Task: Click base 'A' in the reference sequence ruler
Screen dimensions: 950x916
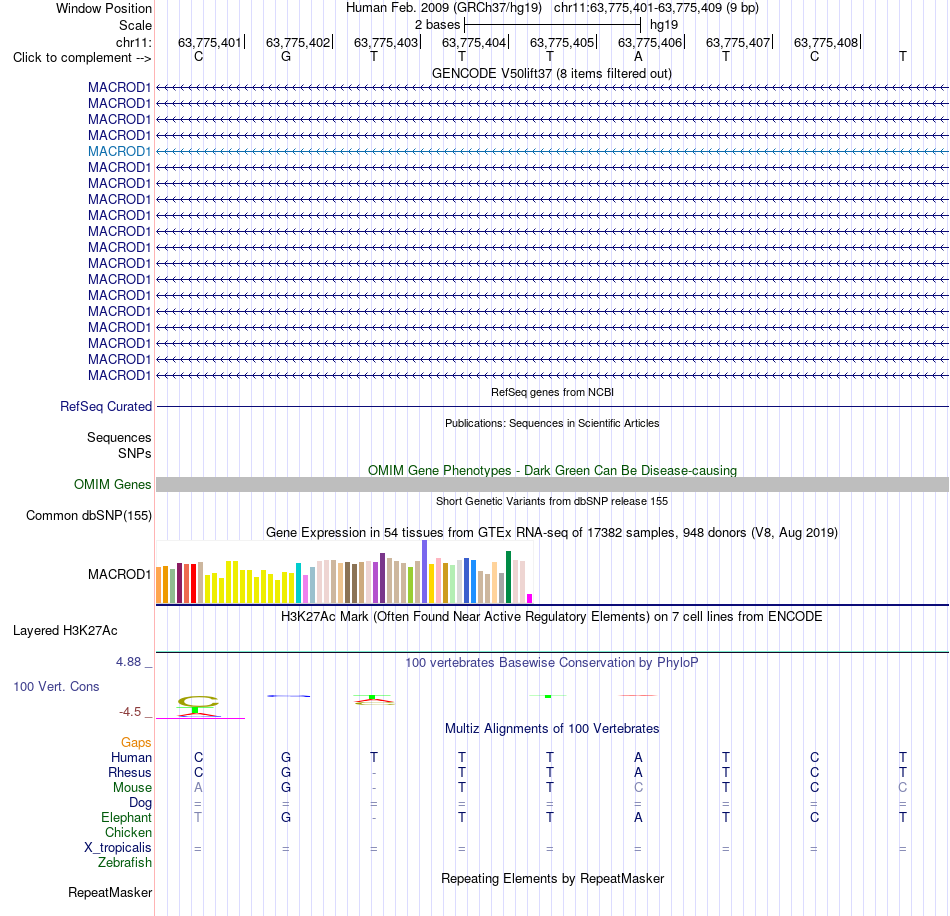Action: pos(638,56)
